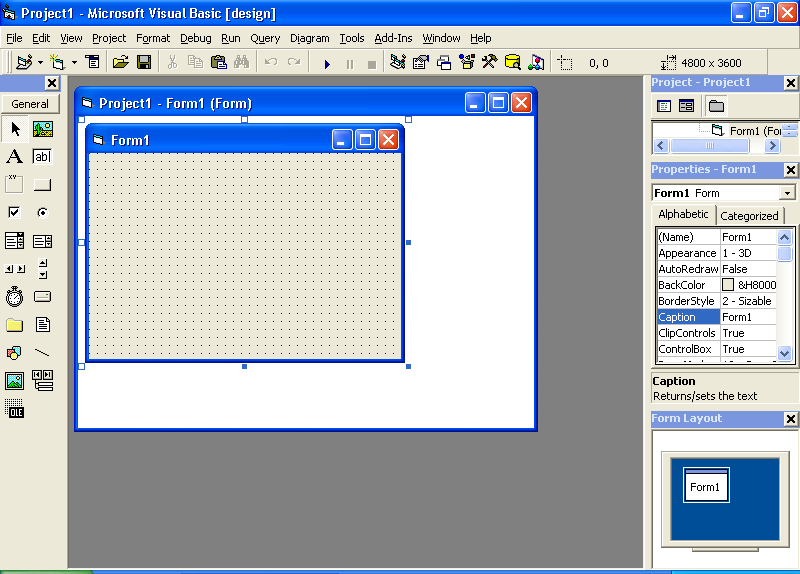Image resolution: width=800 pixels, height=574 pixels.
Task: Start the program with the Run button
Action: (327, 64)
